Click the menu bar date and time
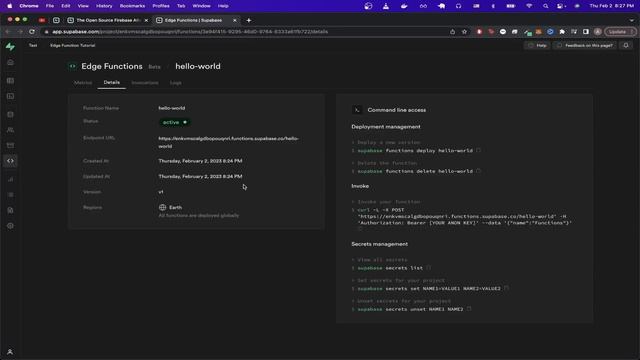 coord(611,6)
